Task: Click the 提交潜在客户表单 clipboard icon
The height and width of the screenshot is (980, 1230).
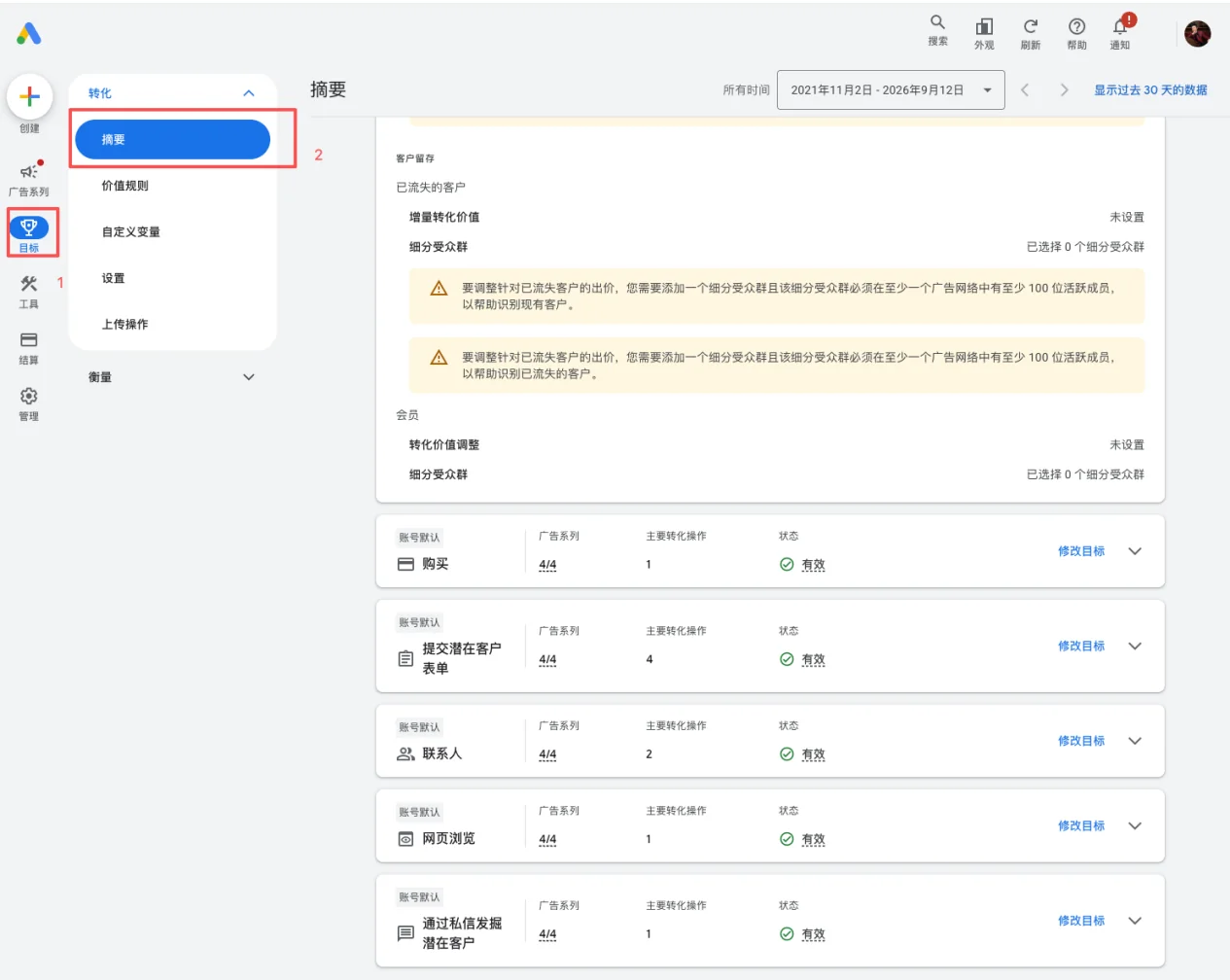Action: [405, 659]
